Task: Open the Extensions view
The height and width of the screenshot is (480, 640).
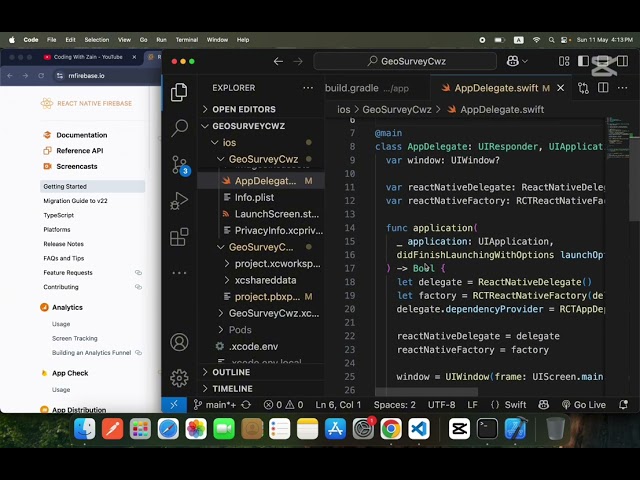Action: coord(179,237)
